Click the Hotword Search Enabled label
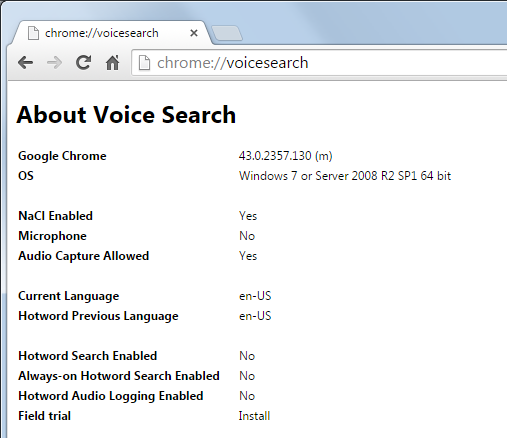 pyautogui.click(x=88, y=356)
